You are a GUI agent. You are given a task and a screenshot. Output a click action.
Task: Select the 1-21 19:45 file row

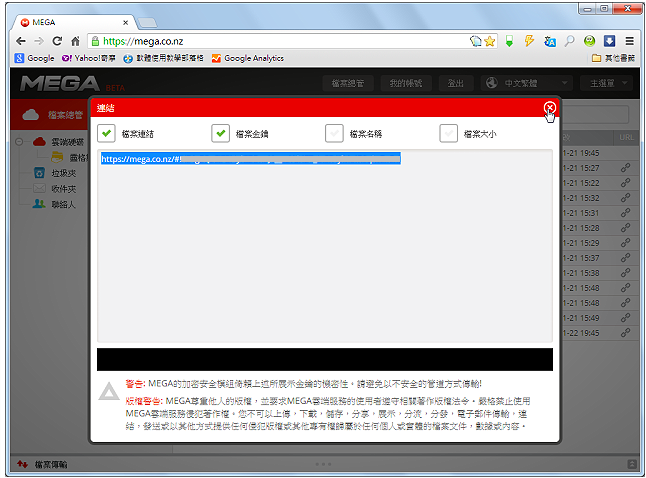point(601,153)
